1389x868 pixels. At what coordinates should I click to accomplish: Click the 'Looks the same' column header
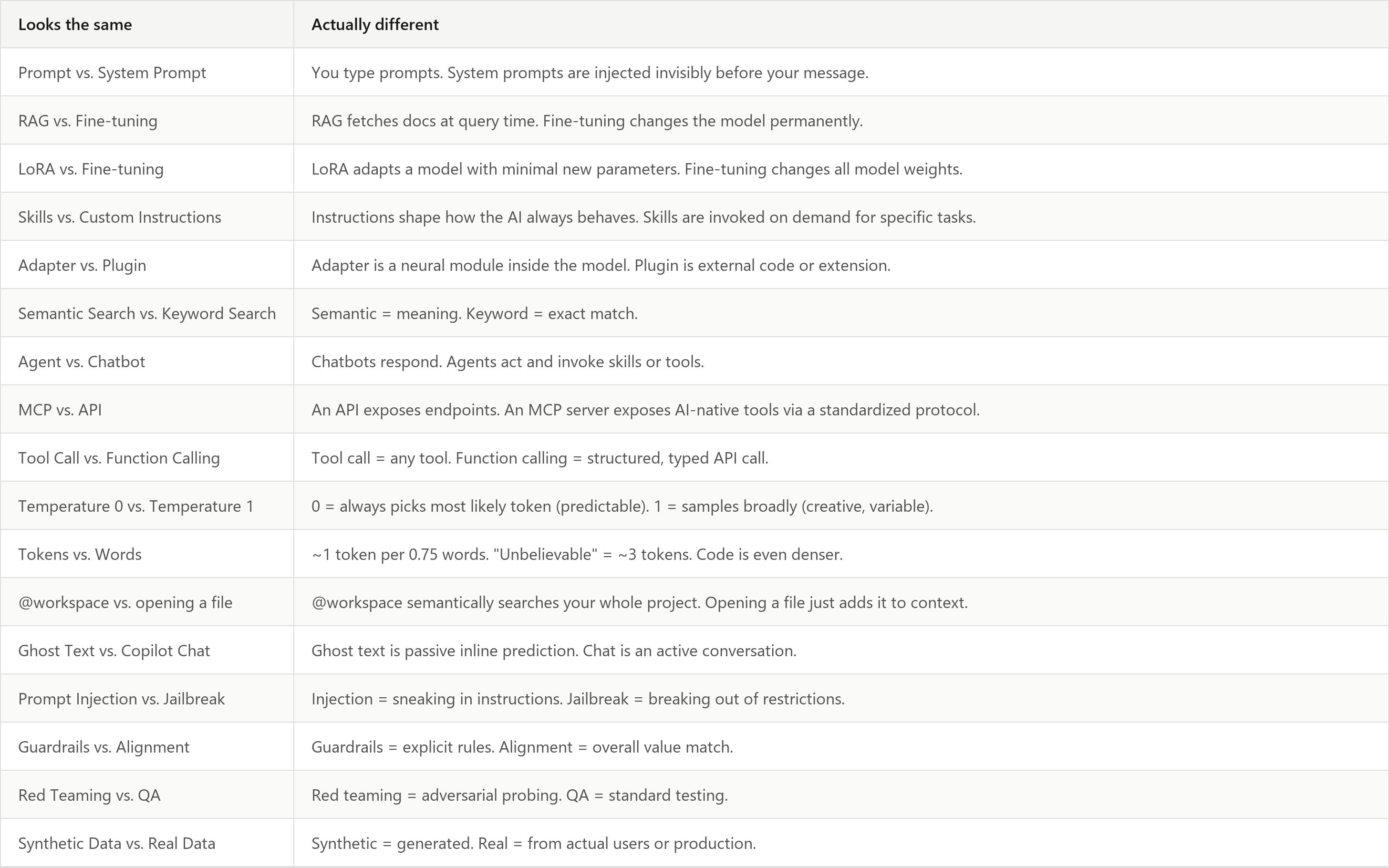pyautogui.click(x=147, y=24)
